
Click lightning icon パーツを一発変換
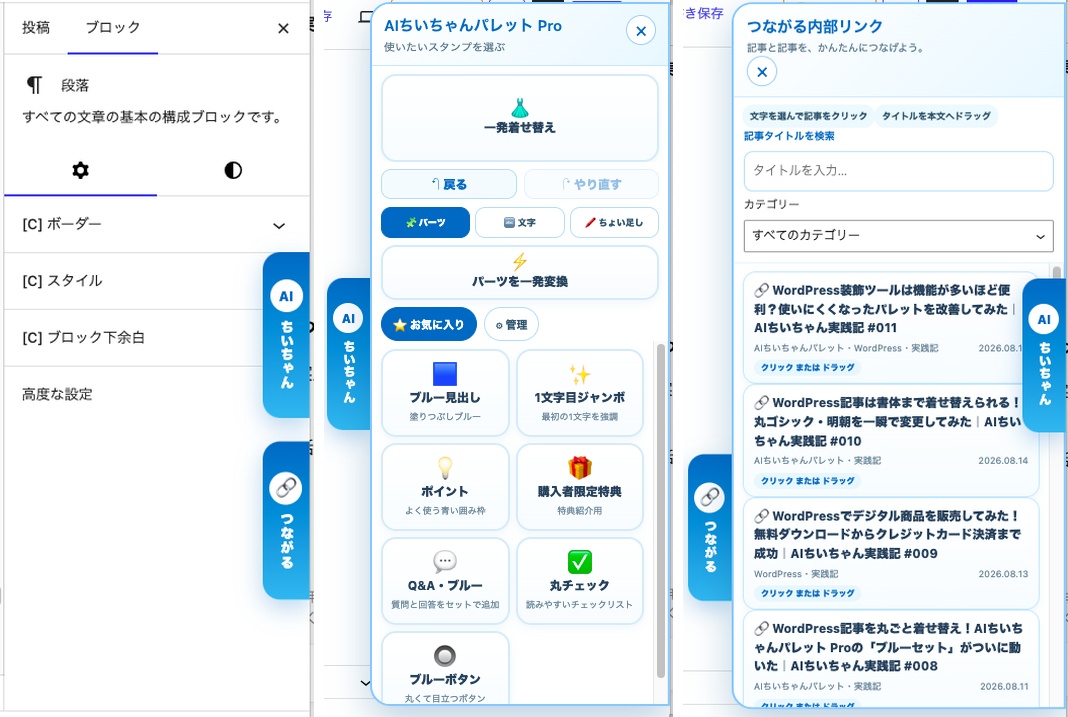pyautogui.click(x=520, y=261)
